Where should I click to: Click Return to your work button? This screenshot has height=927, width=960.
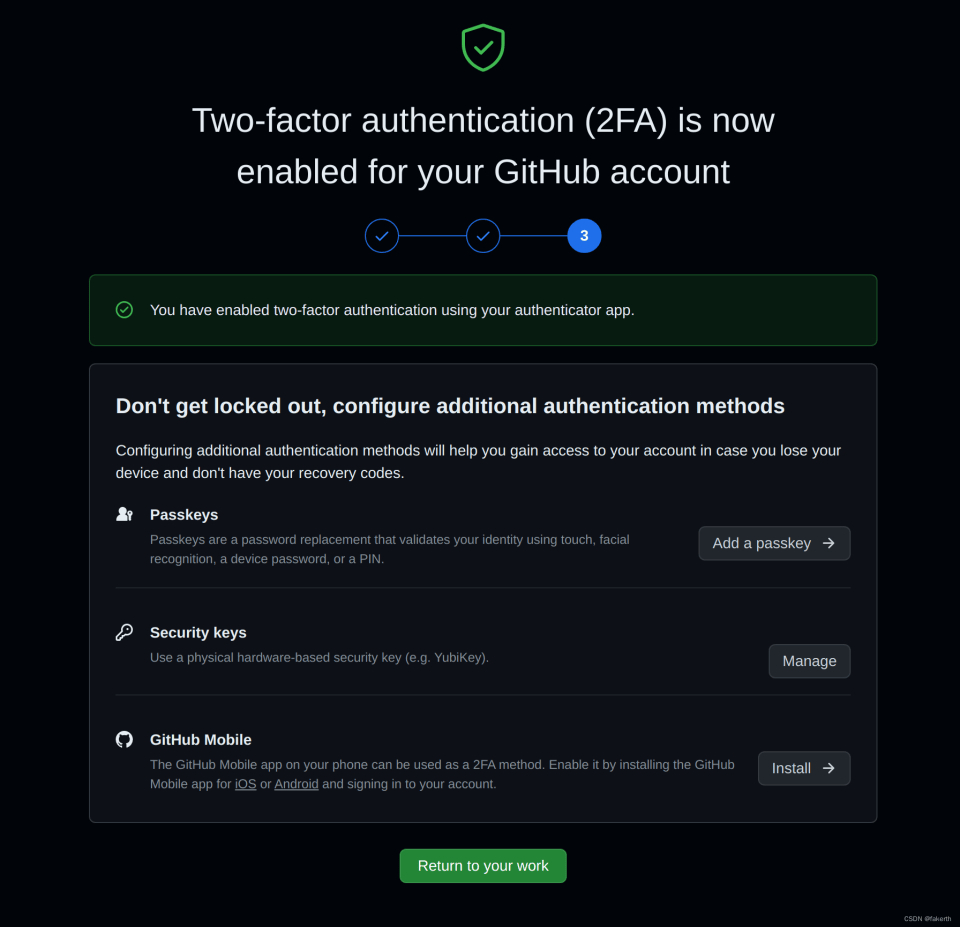coord(483,866)
